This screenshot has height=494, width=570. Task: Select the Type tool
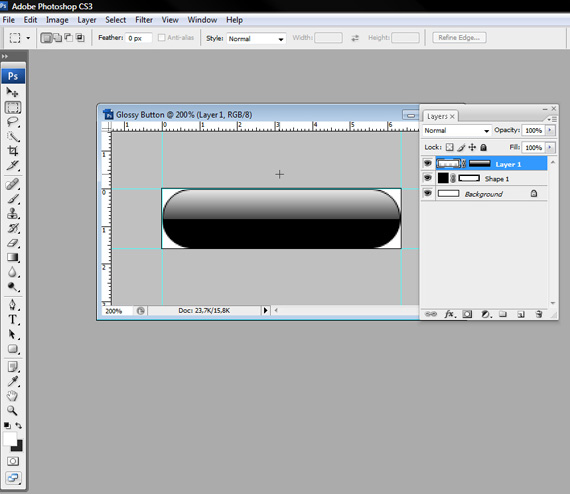(x=12, y=320)
